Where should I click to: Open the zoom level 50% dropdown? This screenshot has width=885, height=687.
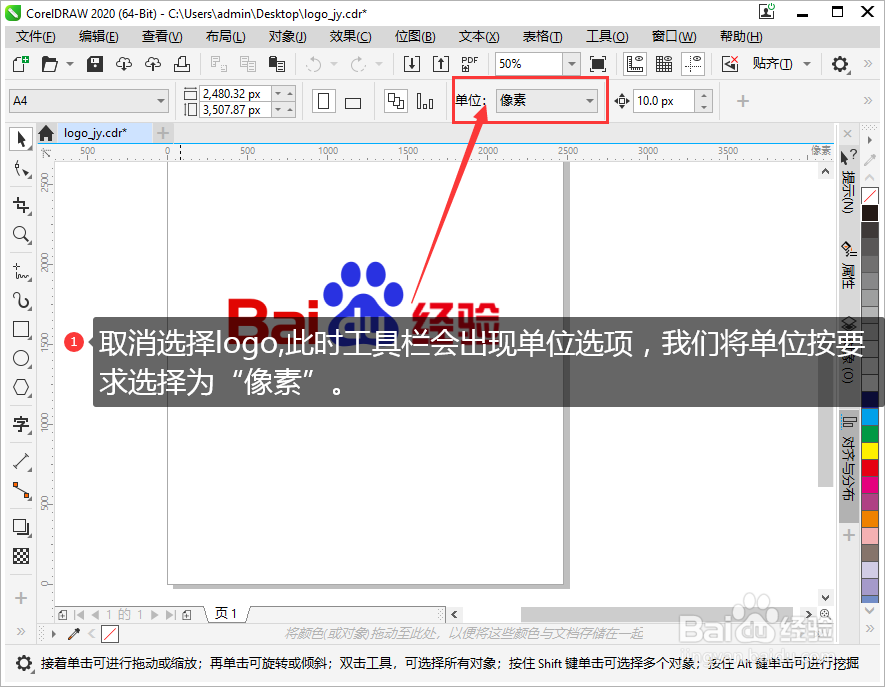[x=571, y=64]
